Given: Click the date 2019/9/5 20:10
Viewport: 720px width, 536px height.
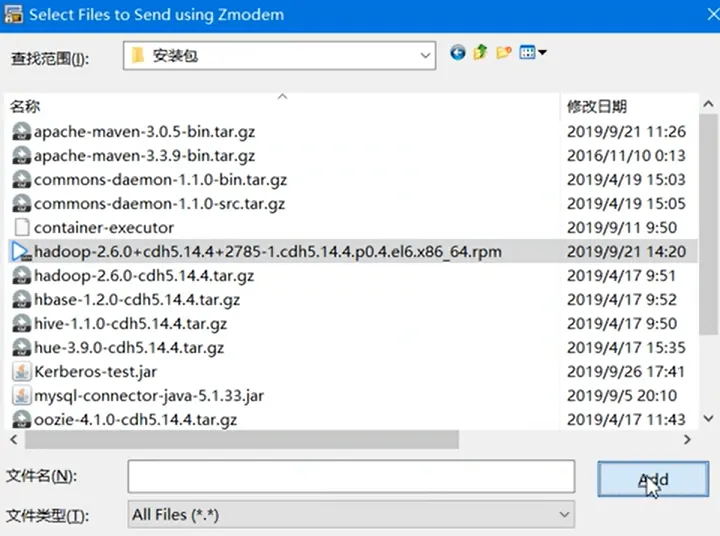Looking at the screenshot, I should (622, 395).
